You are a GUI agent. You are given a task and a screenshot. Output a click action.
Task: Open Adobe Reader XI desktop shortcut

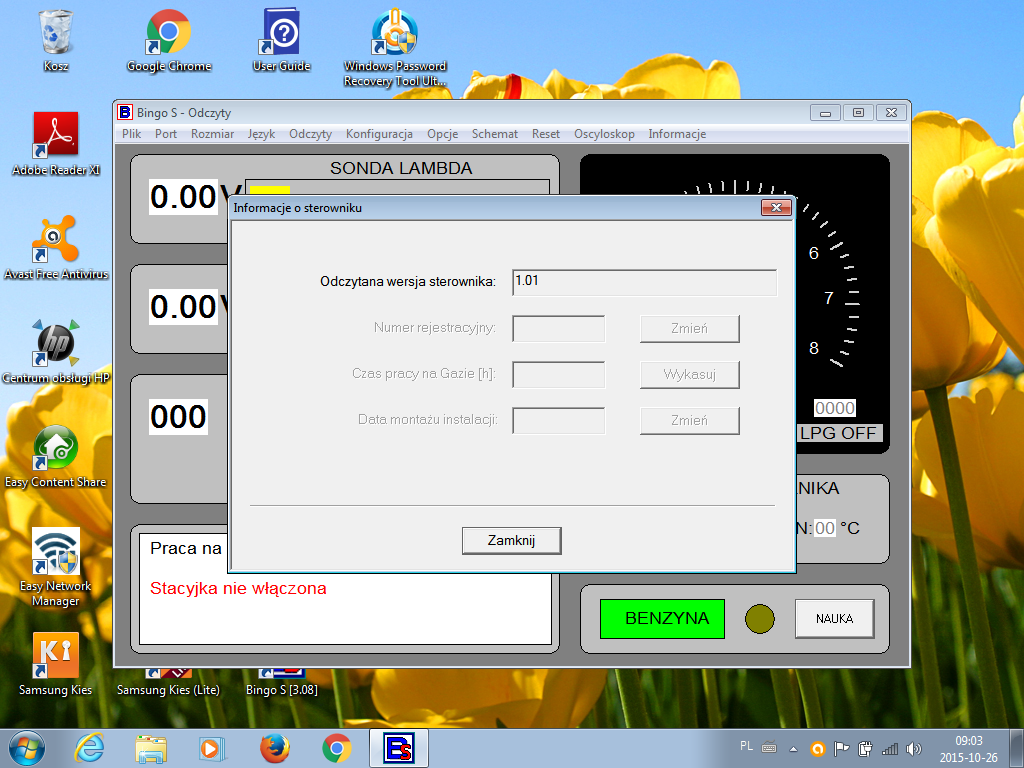[x=56, y=143]
